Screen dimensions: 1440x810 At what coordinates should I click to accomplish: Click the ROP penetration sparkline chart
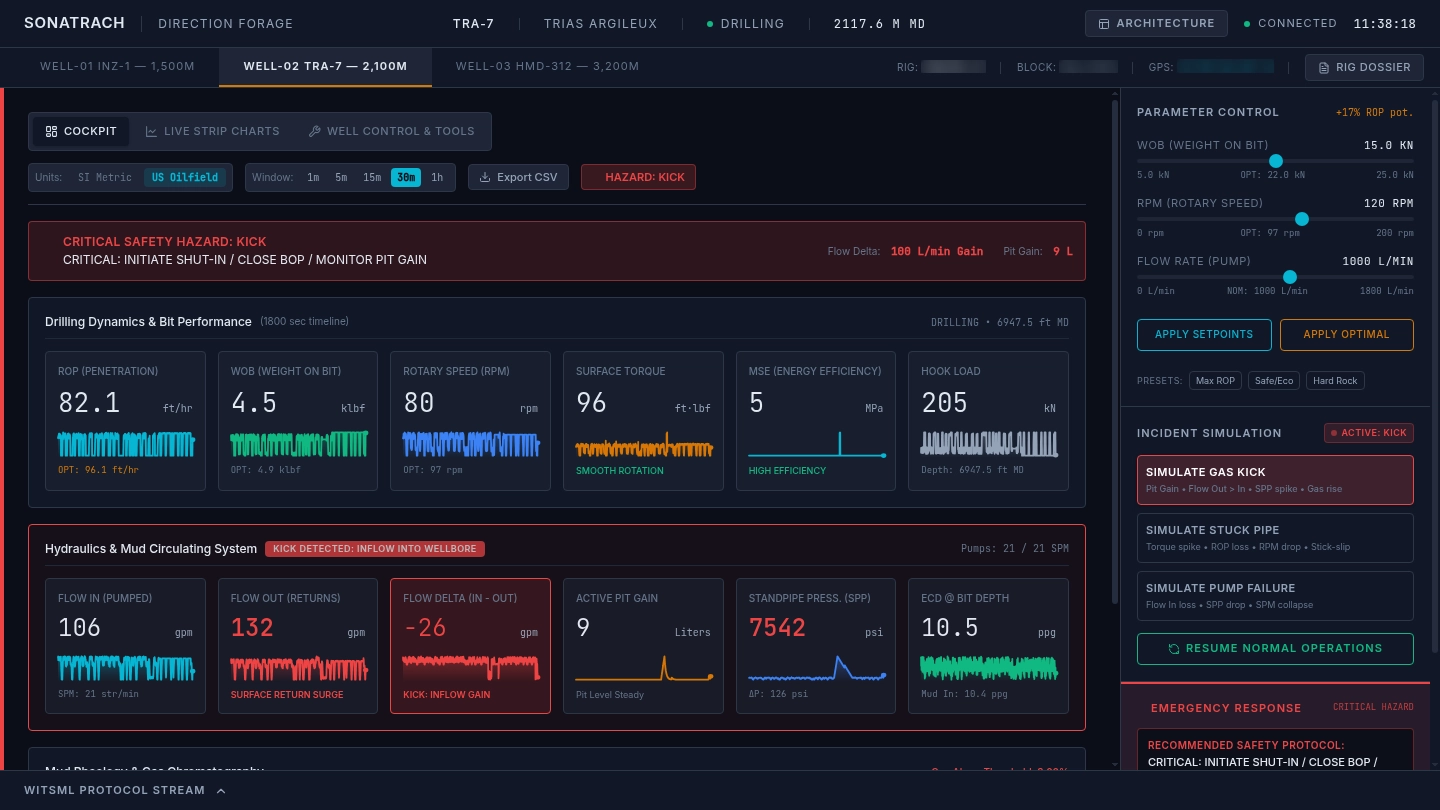coord(124,444)
